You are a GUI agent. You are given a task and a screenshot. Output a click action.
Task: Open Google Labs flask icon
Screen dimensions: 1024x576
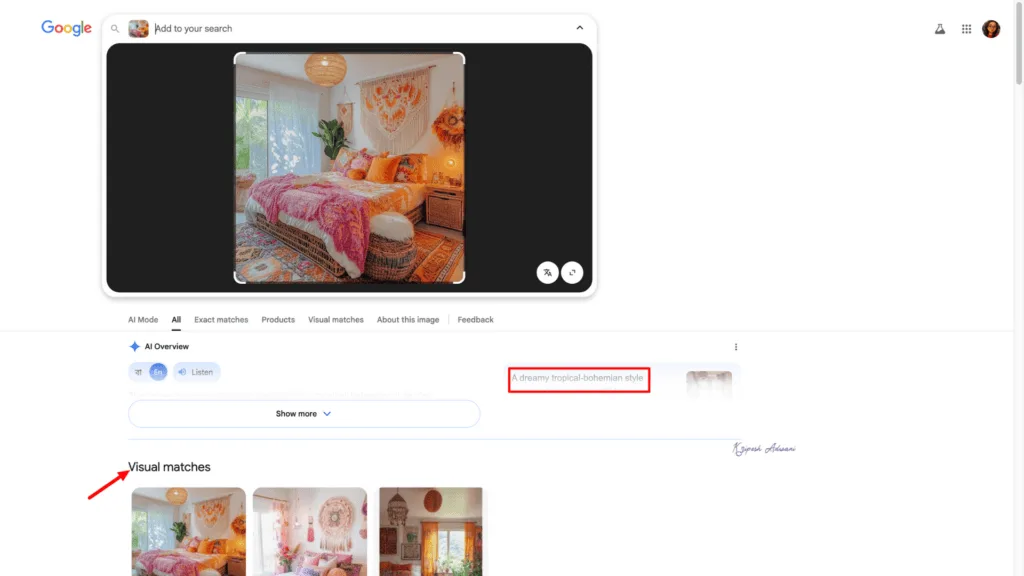[x=940, y=28]
